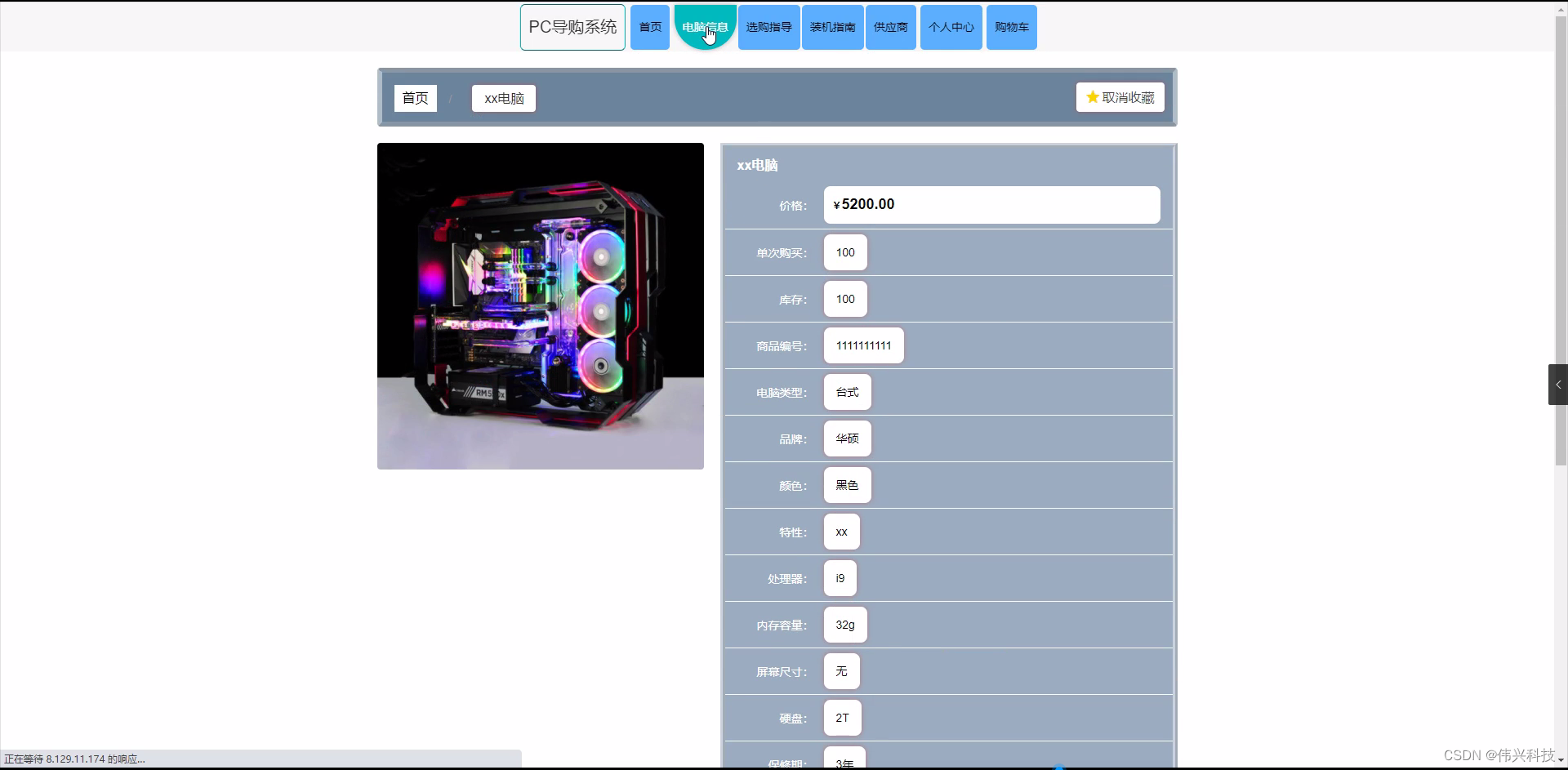The height and width of the screenshot is (770, 1568).
Task: Click the shopping cart 购物车 nav icon button
Action: pos(1012,27)
